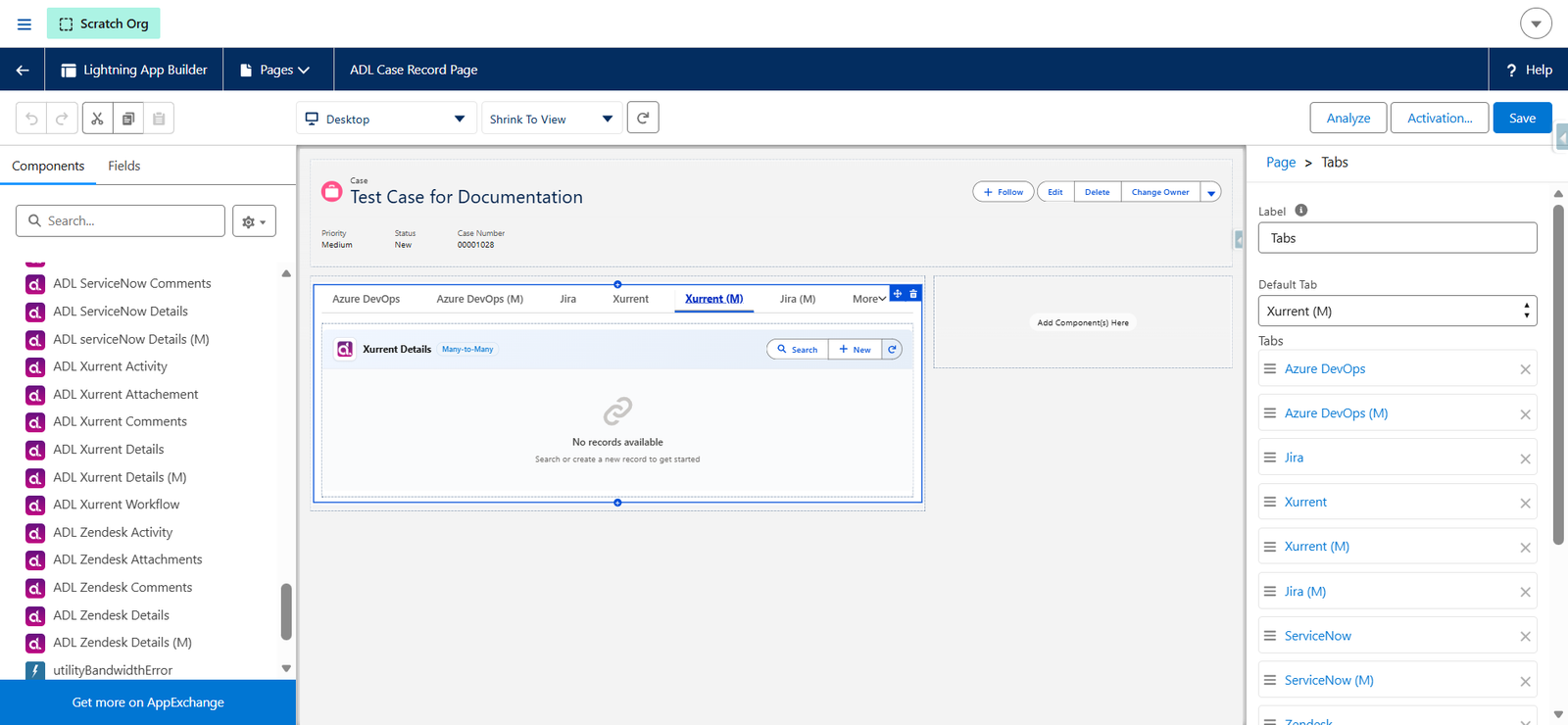Click the utilityBandwidthError lightning icon
This screenshot has width=1568, height=725.
[35, 671]
